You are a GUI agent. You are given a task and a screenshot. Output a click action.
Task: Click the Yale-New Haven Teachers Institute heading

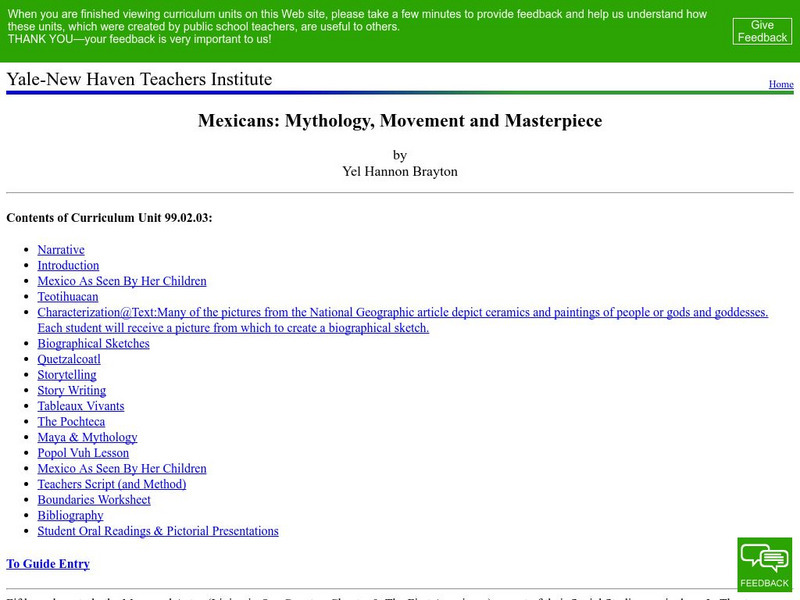(139, 79)
